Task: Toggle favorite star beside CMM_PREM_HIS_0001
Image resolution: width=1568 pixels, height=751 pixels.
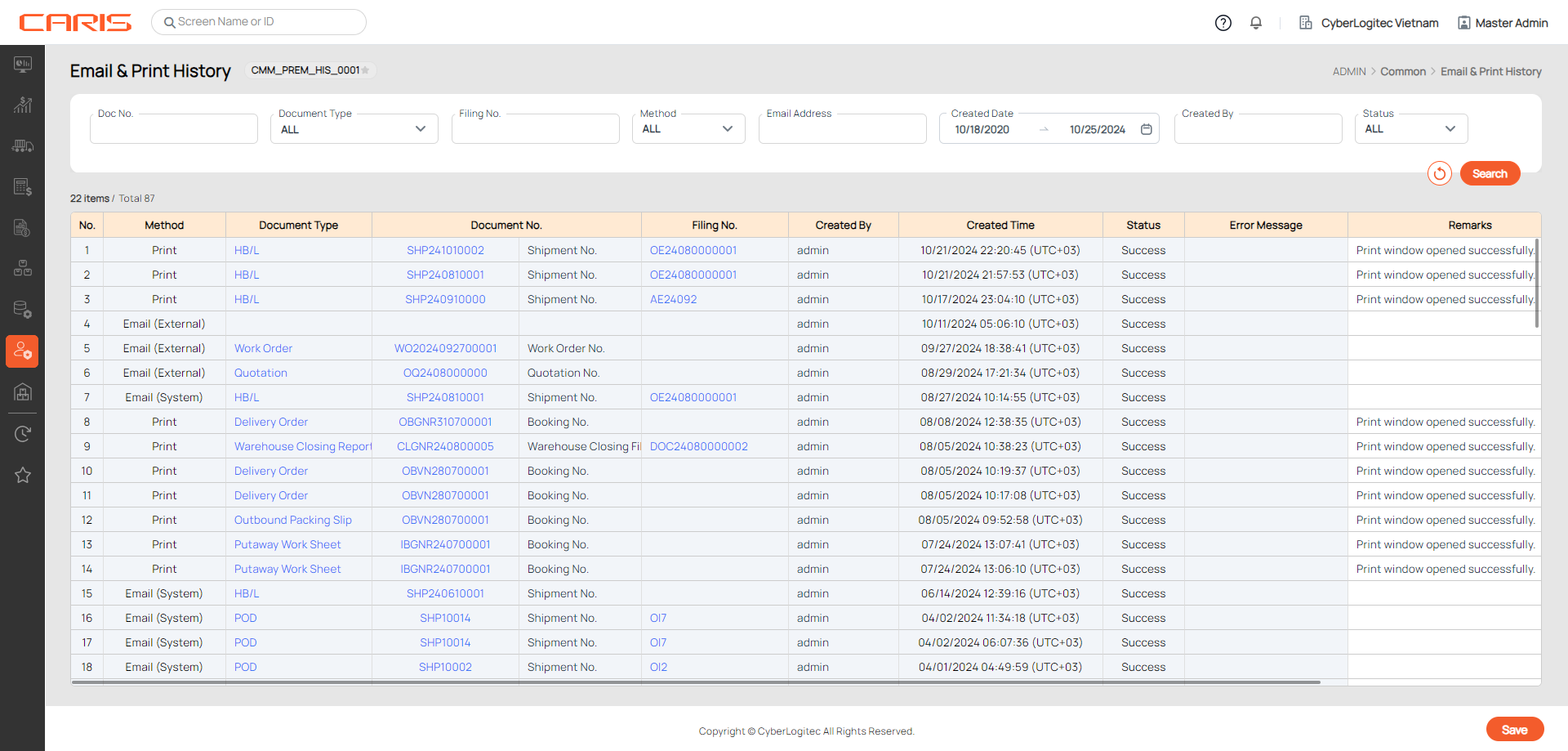Action: point(366,71)
